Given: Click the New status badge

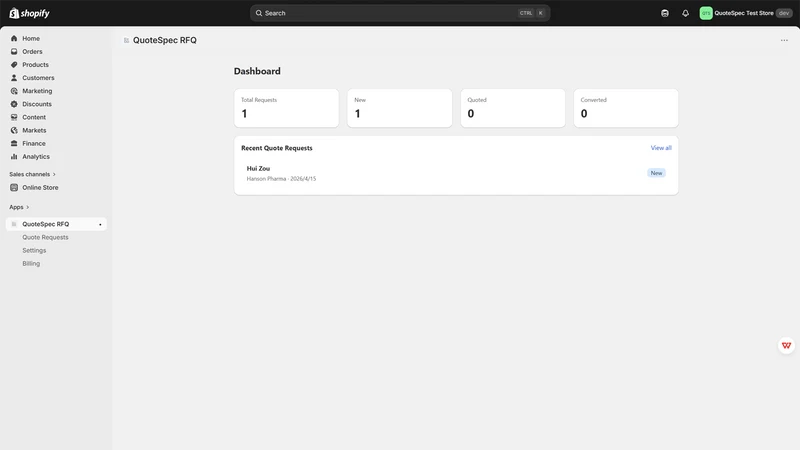Looking at the screenshot, I should click(x=656, y=173).
